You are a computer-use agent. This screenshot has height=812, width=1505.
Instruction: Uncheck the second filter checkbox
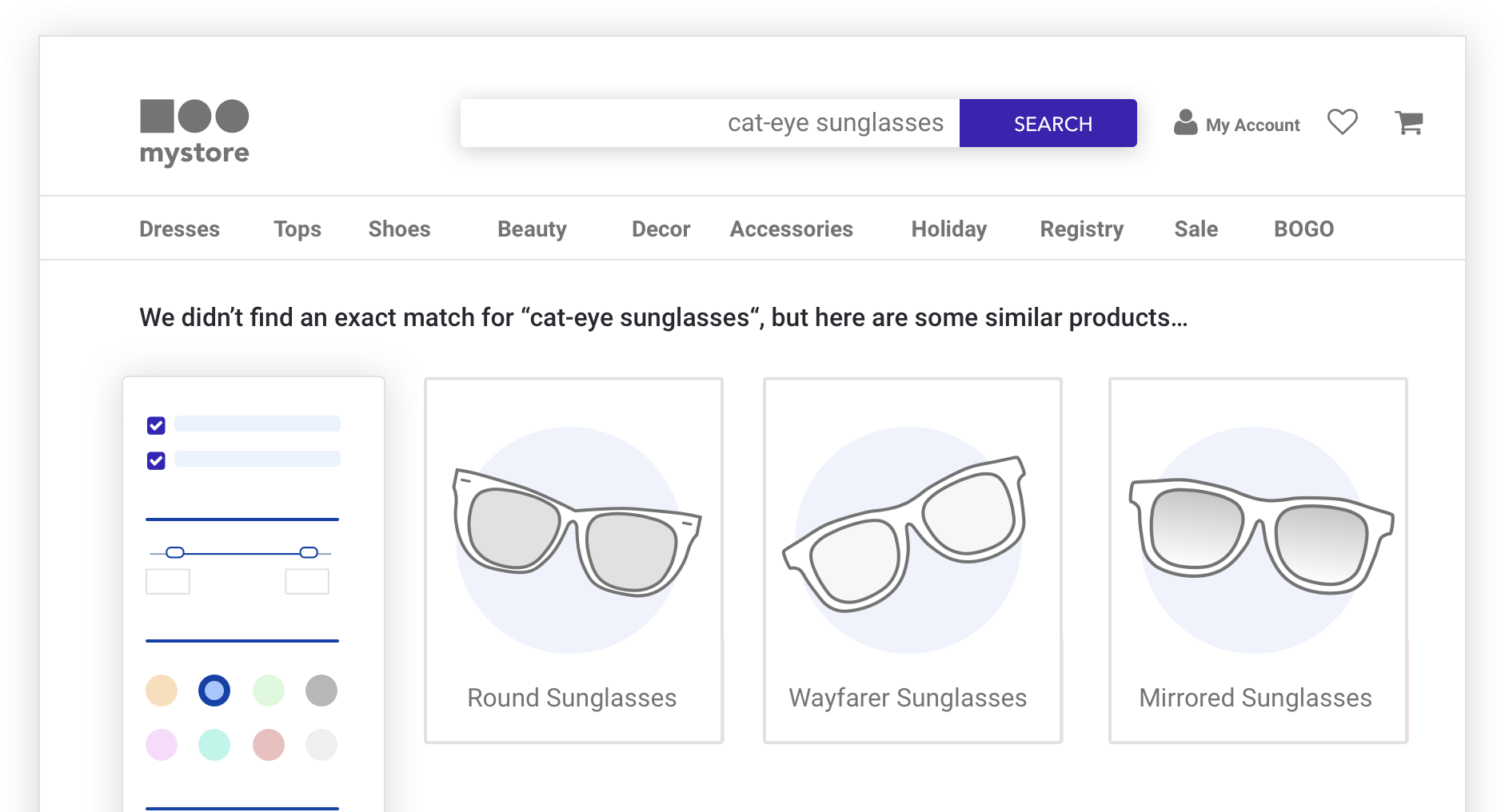(x=156, y=460)
